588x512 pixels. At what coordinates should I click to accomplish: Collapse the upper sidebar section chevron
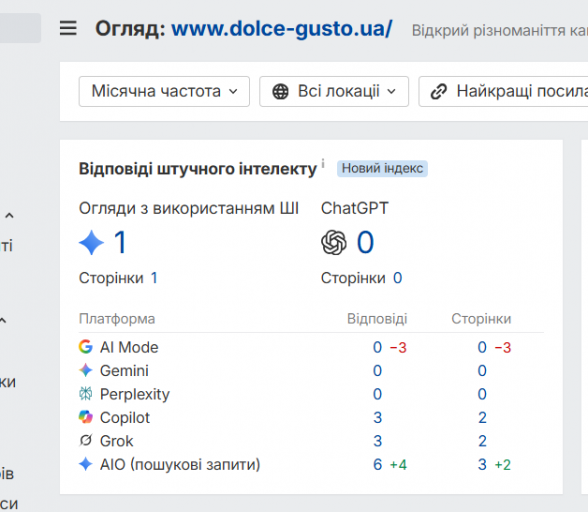pos(9,216)
